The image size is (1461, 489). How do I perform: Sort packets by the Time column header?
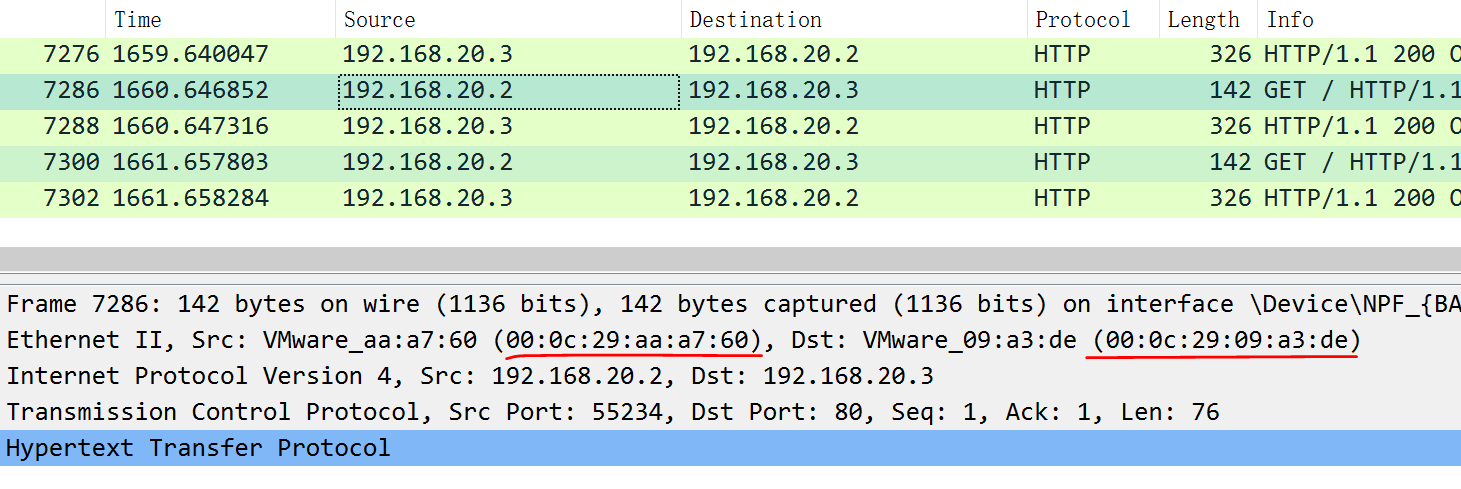pos(137,19)
